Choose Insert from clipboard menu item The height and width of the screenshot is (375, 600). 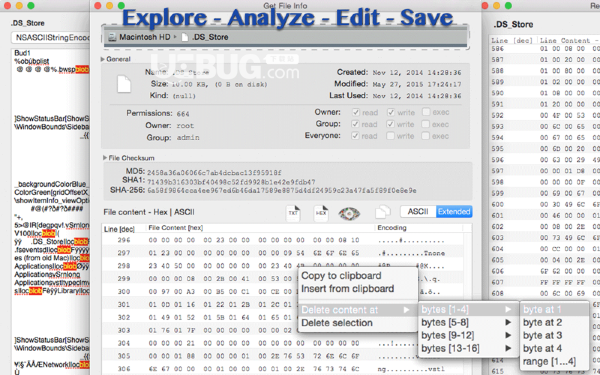347,289
